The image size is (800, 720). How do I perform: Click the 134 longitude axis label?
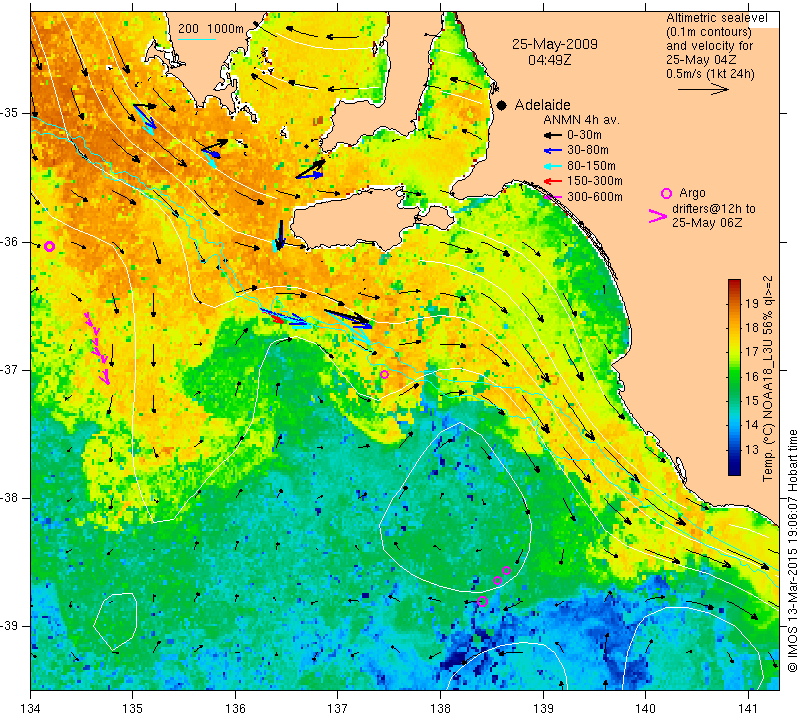click(31, 709)
